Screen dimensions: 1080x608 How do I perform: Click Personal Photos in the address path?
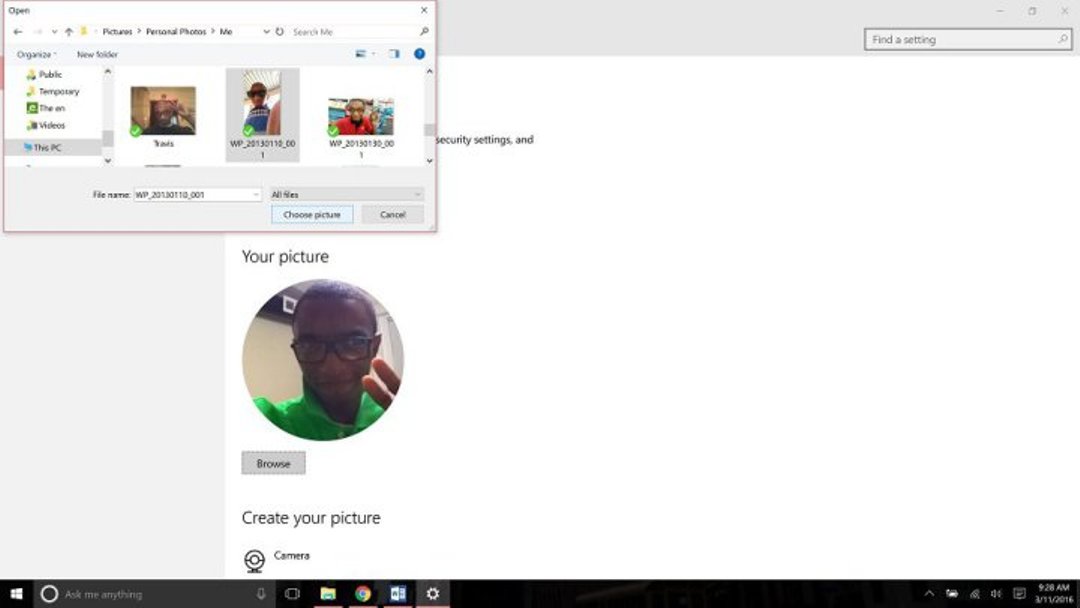[176, 32]
